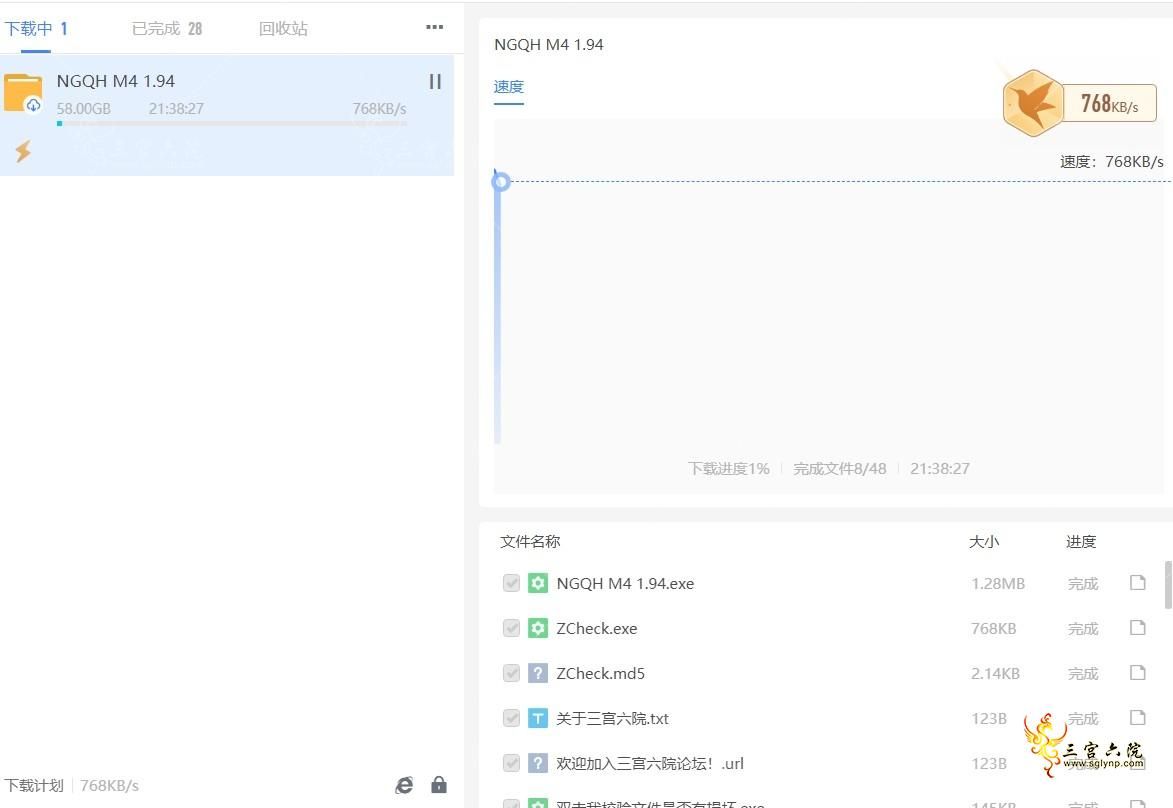1173x808 pixels.
Task: Click 768KB/s in bottom status bar
Action: click(109, 786)
